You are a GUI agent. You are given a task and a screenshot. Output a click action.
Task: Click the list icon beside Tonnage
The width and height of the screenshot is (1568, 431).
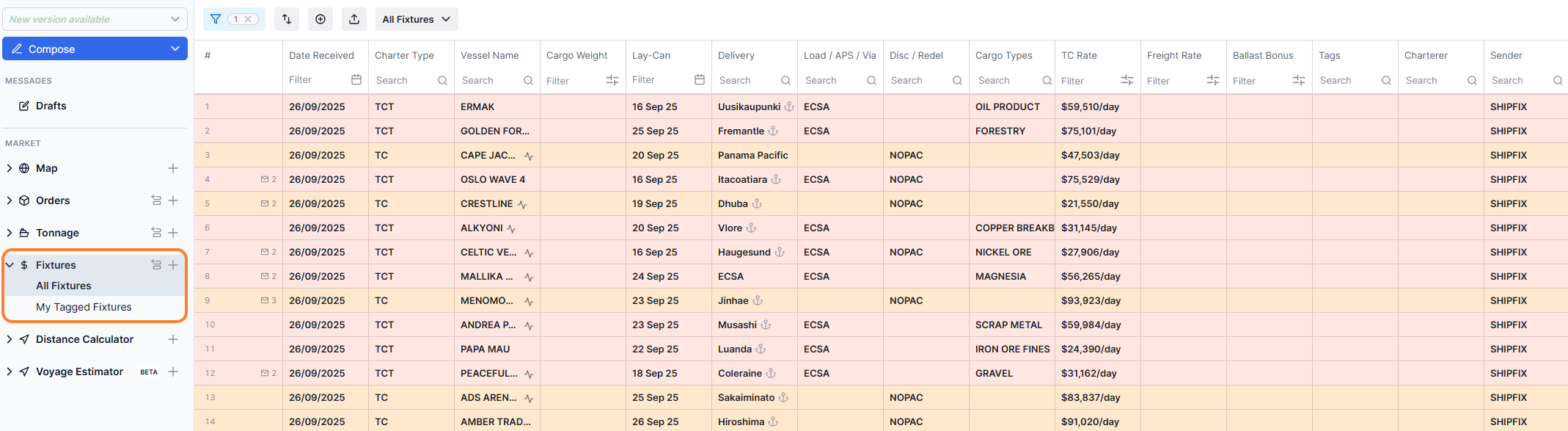pyautogui.click(x=156, y=233)
